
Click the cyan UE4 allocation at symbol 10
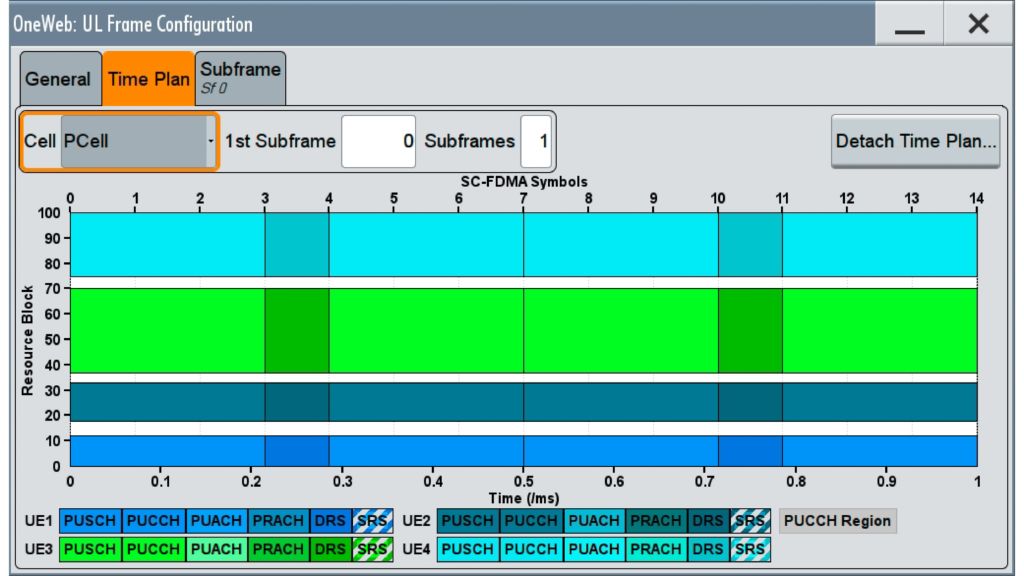click(x=750, y=244)
